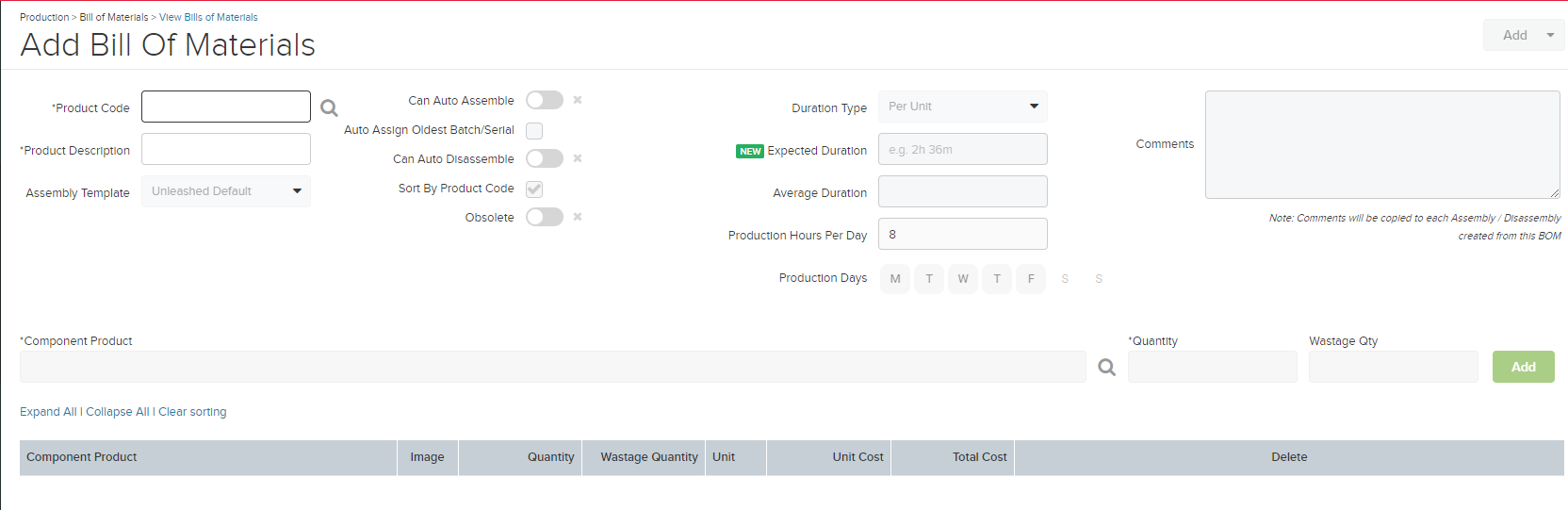
Task: Sort by Unit Cost column header
Action: [x=857, y=457]
